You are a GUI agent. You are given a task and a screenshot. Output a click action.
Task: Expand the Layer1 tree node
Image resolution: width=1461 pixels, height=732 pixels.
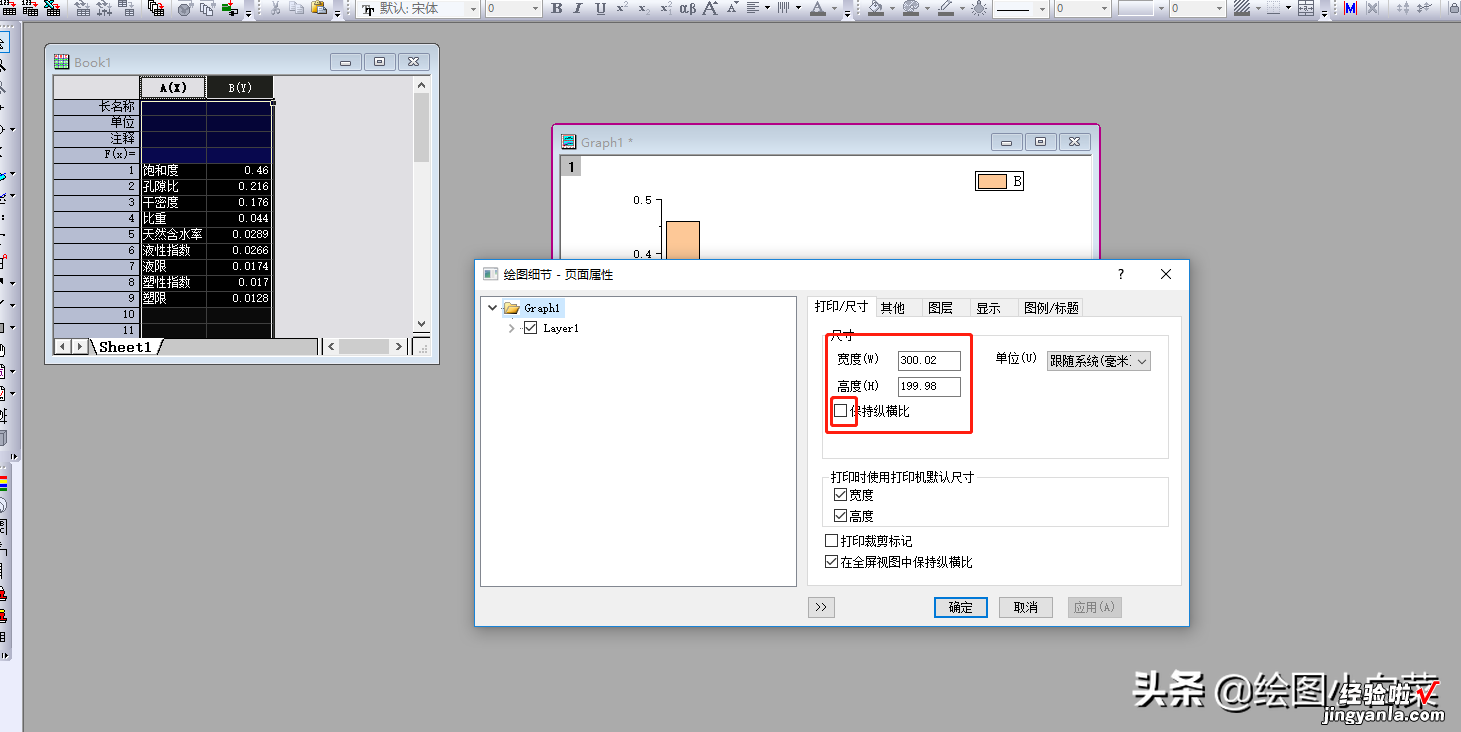512,328
